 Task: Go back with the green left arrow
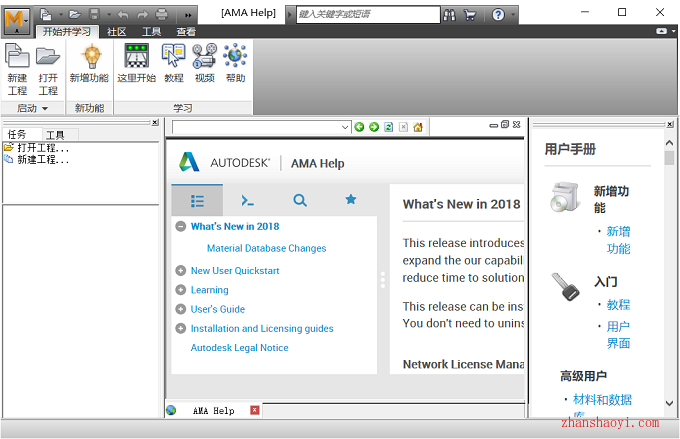coord(359,127)
